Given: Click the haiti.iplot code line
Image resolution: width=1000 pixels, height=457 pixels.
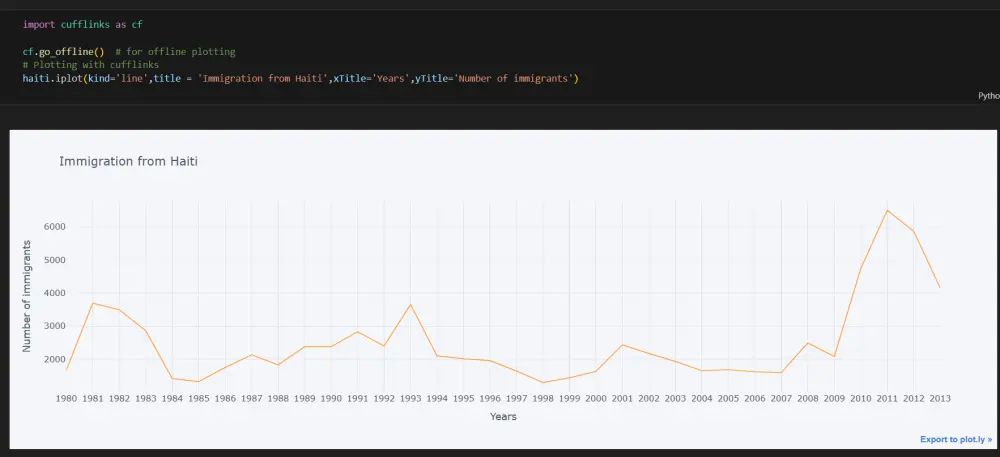Looking at the screenshot, I should click(300, 78).
